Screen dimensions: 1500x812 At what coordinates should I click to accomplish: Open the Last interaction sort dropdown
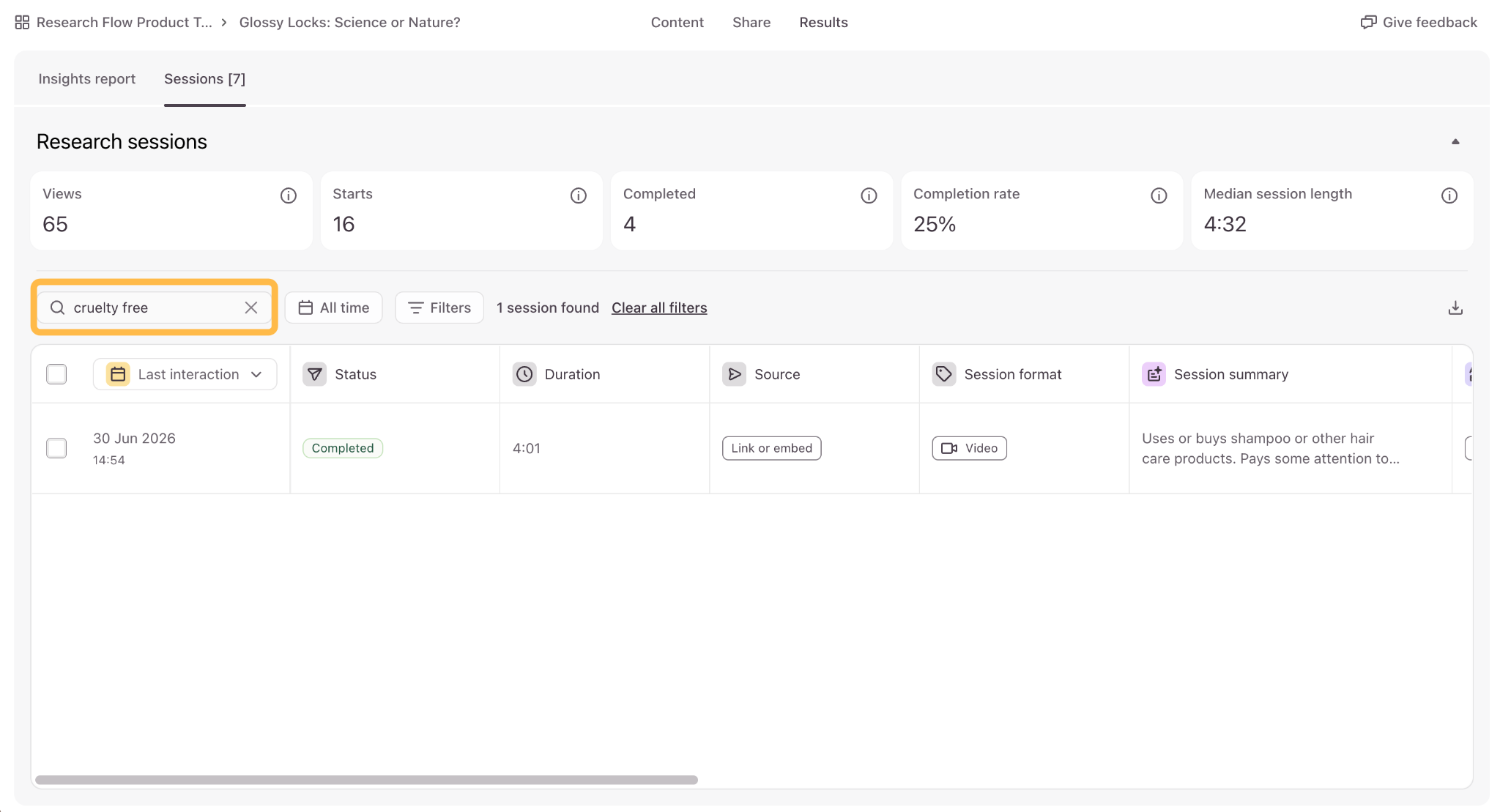tap(185, 374)
